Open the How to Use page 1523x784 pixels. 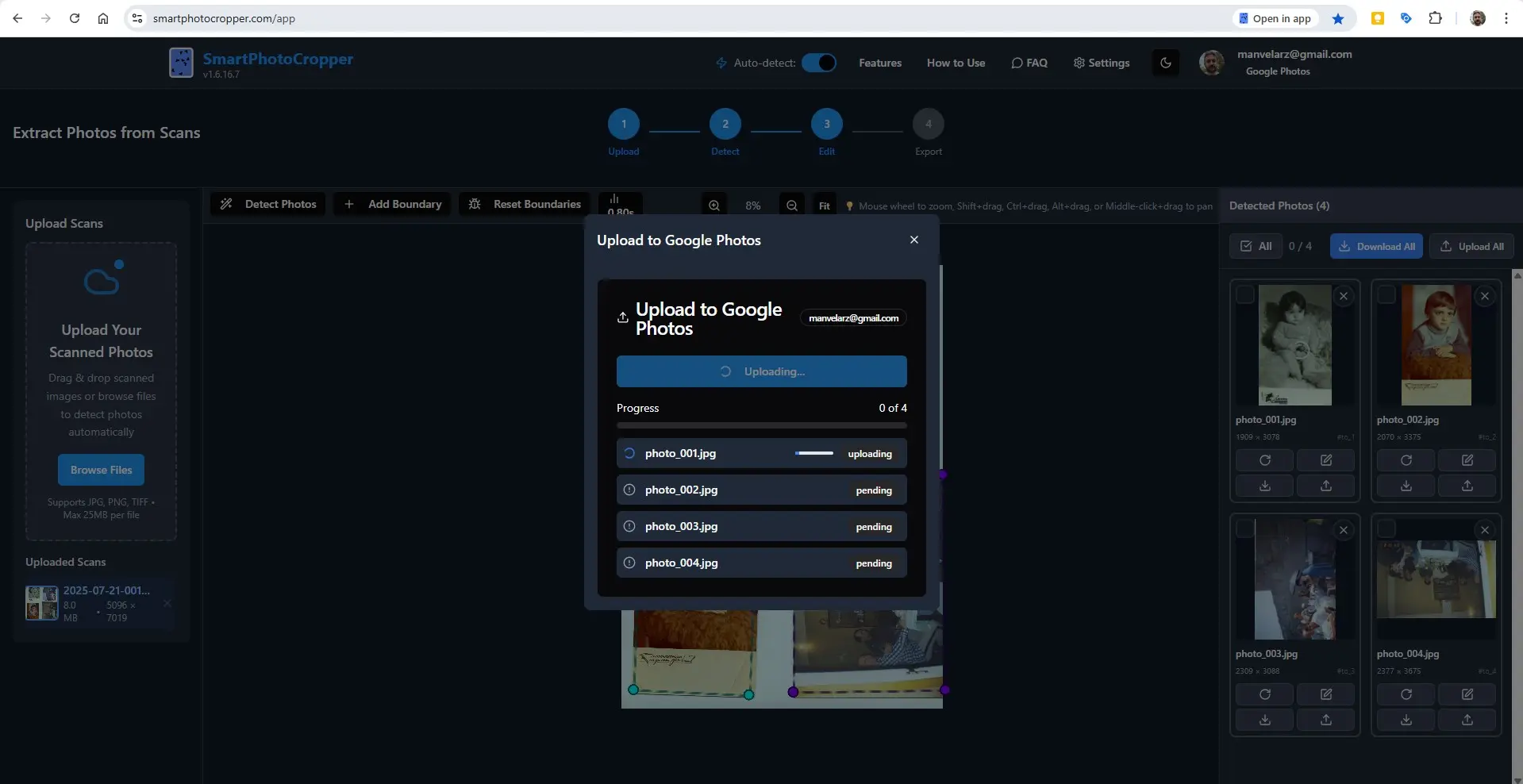point(956,63)
